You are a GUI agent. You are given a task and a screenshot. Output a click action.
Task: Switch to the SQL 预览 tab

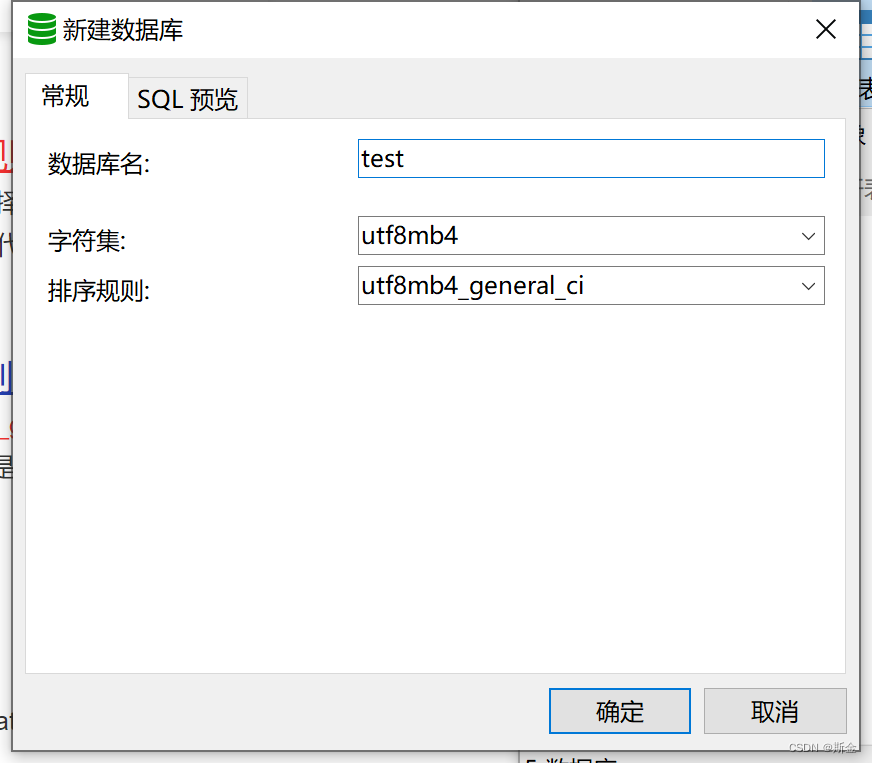click(187, 98)
